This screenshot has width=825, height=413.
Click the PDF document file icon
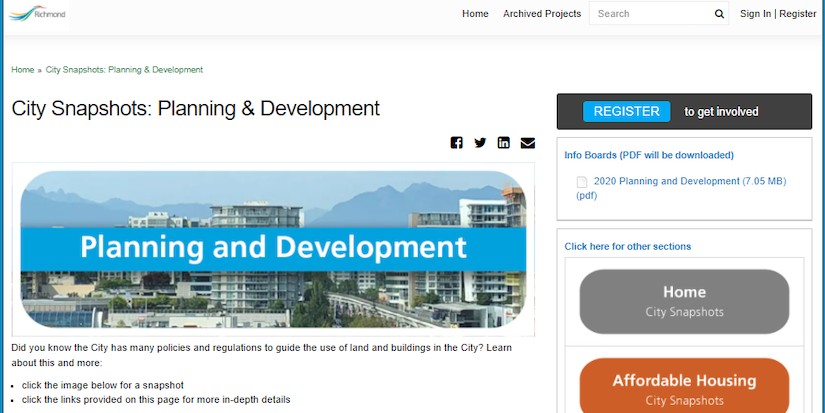582,182
